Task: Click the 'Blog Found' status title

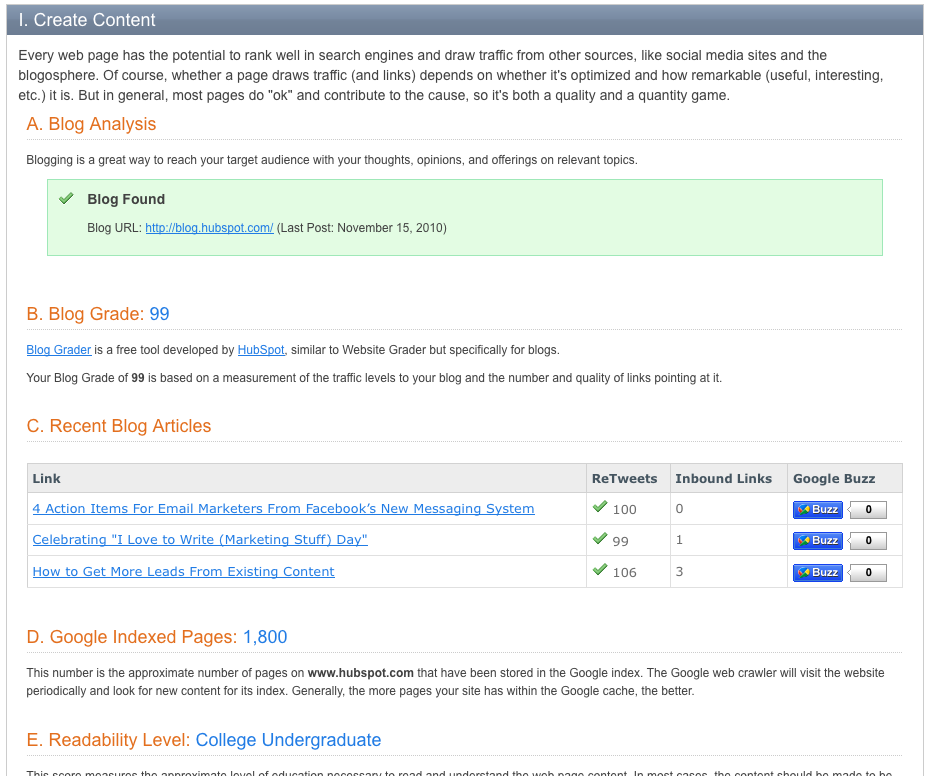Action: tap(126, 199)
